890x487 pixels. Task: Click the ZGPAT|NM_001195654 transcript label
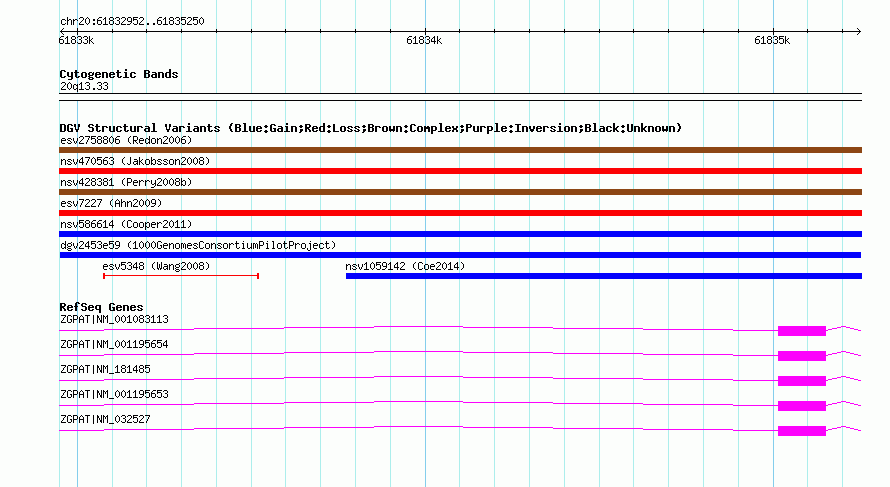114,345
